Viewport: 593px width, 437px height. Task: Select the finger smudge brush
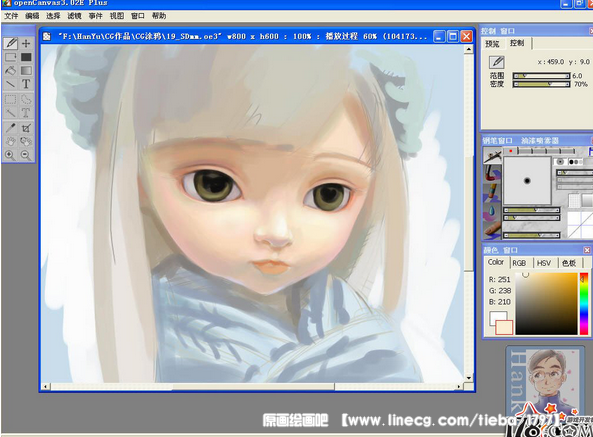492,230
